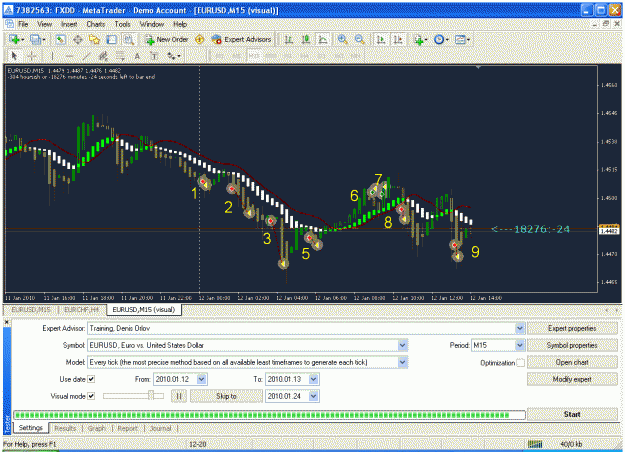The image size is (625, 452).
Task: Select the trendline drawing tool
Action: pyautogui.click(x=86, y=56)
